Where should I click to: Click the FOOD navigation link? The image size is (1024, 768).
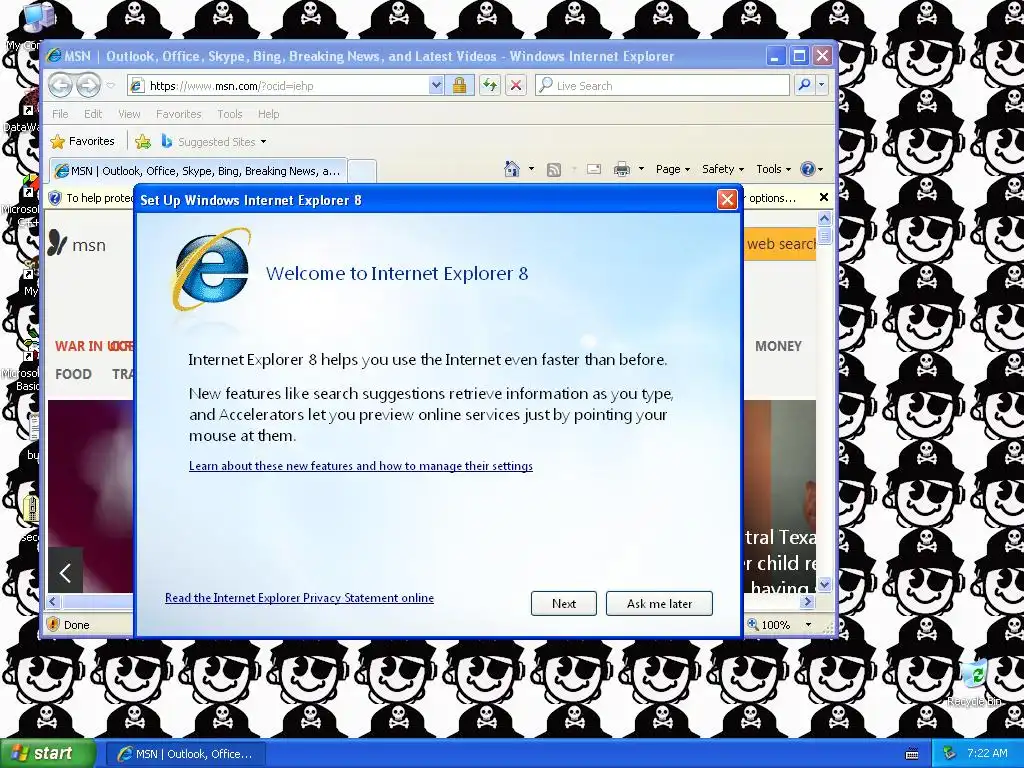click(x=73, y=374)
